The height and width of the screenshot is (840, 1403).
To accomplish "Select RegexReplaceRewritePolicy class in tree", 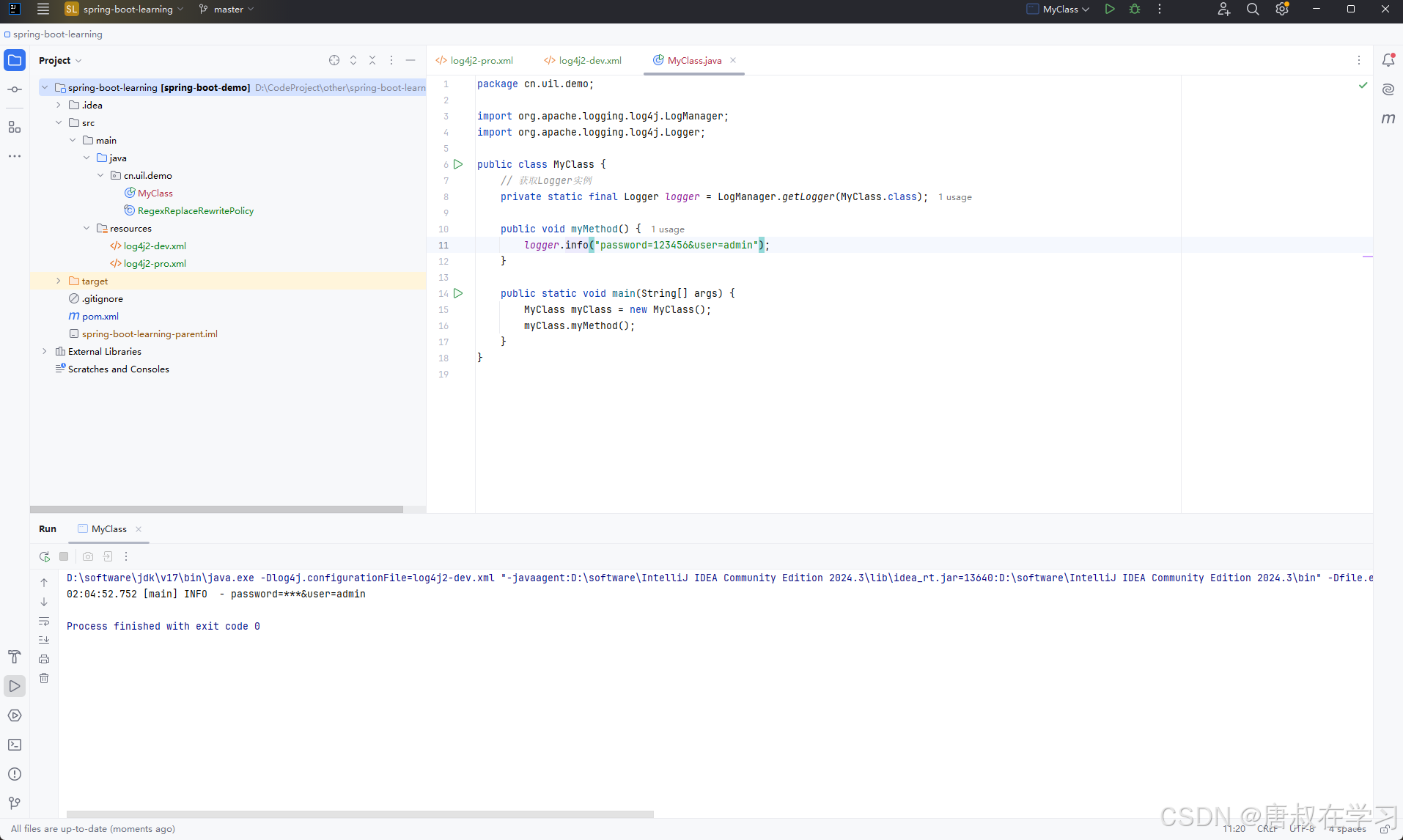I will tap(195, 210).
